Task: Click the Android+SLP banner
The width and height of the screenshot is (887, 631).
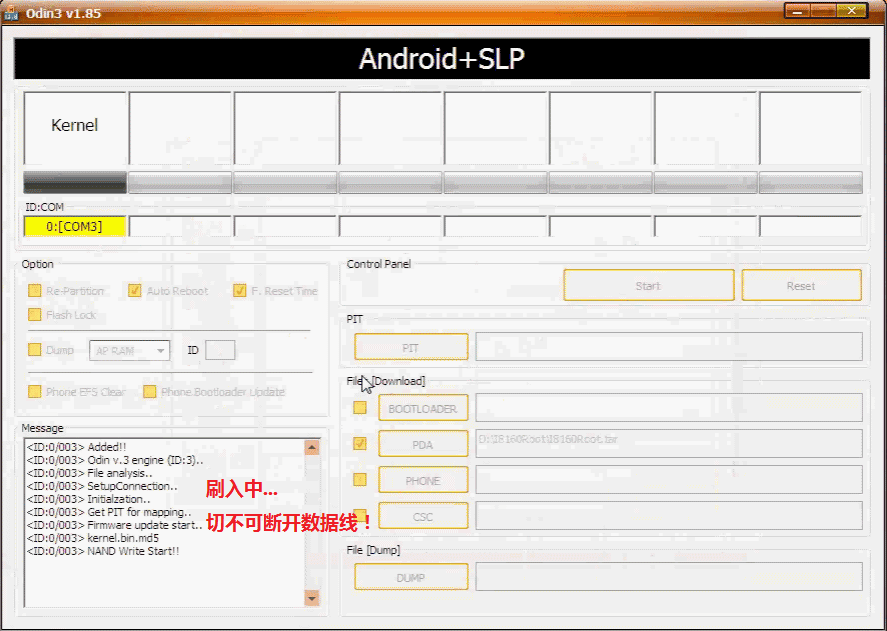Action: point(442,58)
